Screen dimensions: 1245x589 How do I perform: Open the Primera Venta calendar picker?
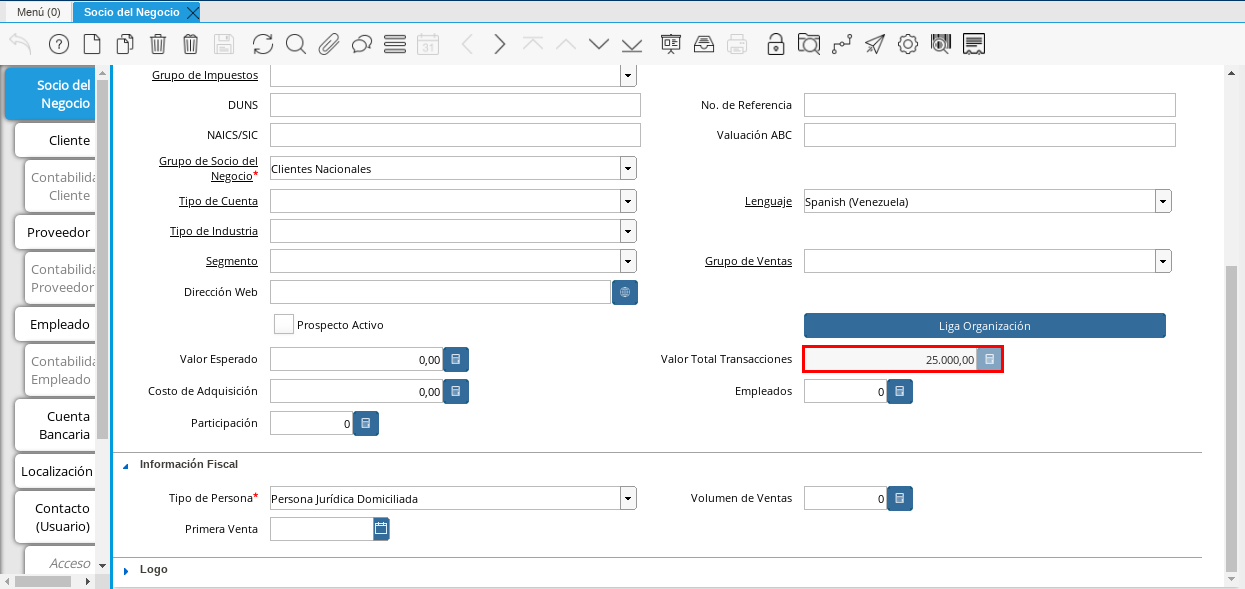point(381,529)
